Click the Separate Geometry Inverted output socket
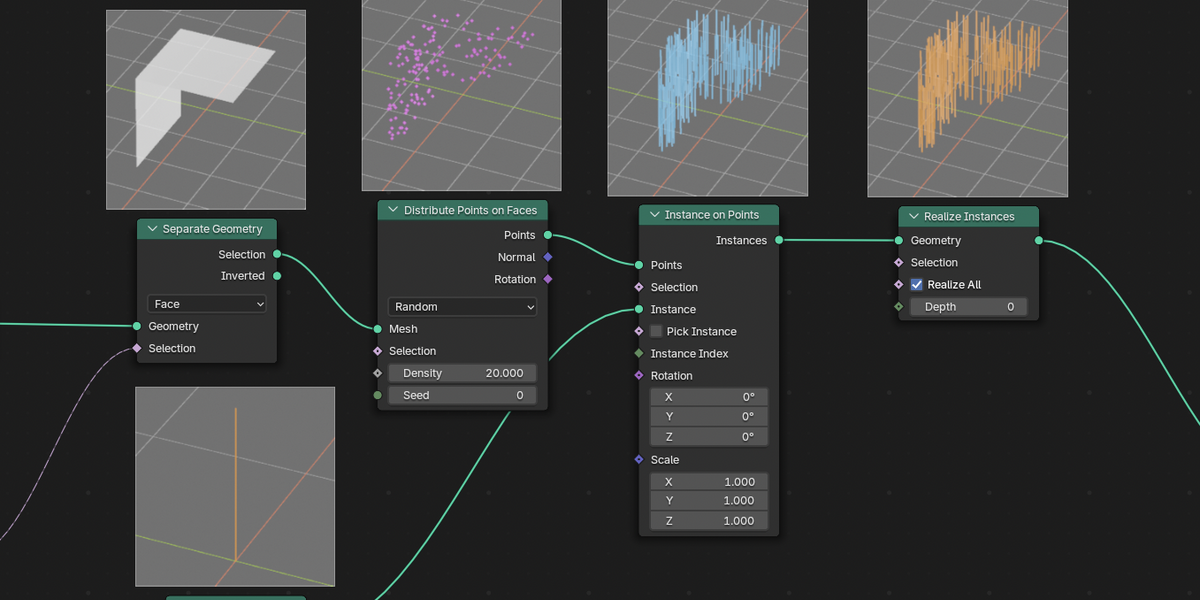 (x=277, y=276)
